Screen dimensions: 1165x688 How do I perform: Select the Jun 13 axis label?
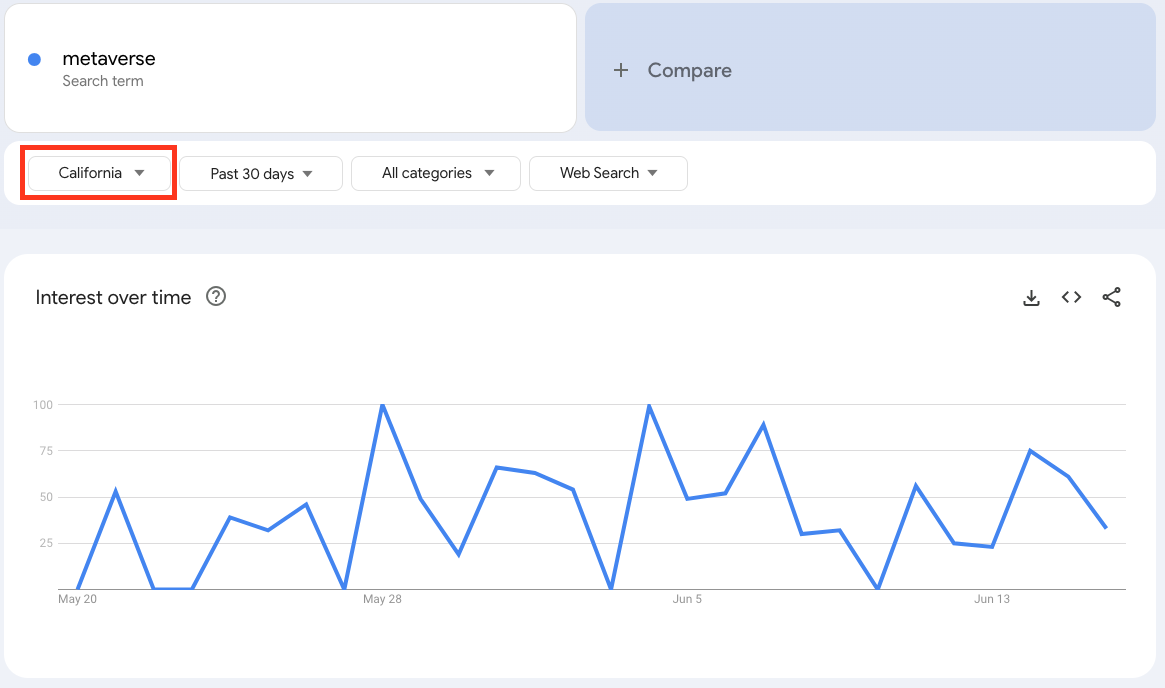(x=992, y=599)
